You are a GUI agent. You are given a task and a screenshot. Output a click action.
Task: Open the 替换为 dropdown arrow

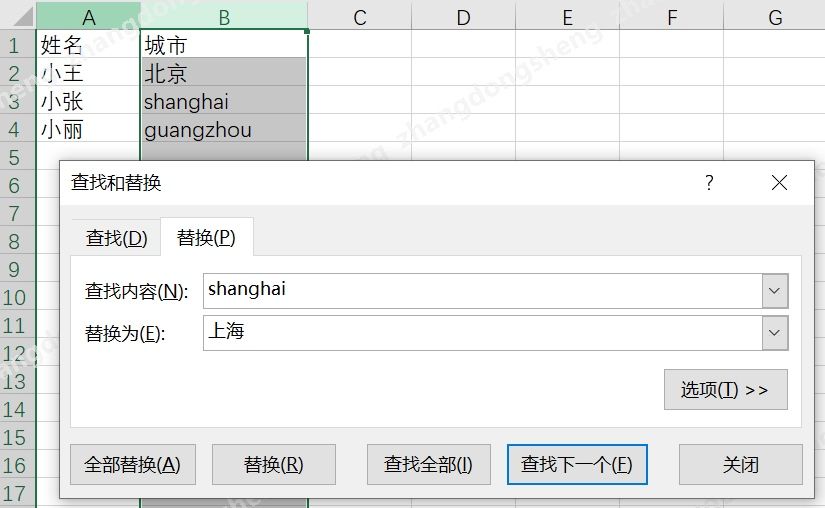[x=775, y=333]
